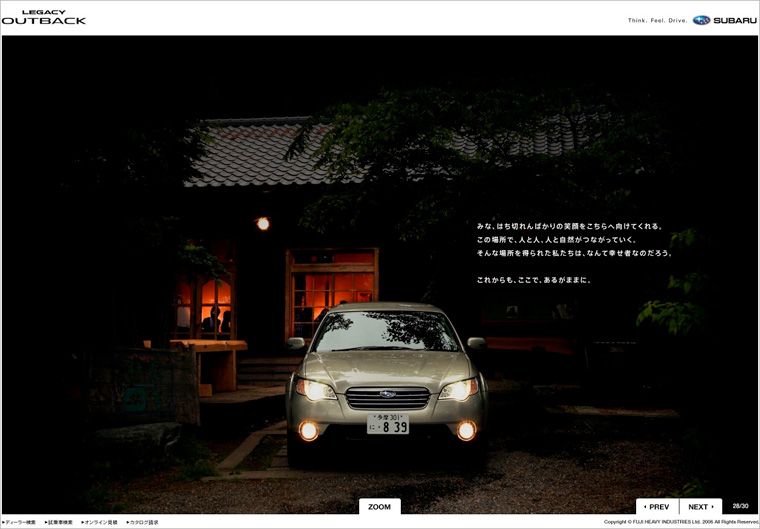
Task: Click the round lantern above the house entrance
Action: point(263,224)
